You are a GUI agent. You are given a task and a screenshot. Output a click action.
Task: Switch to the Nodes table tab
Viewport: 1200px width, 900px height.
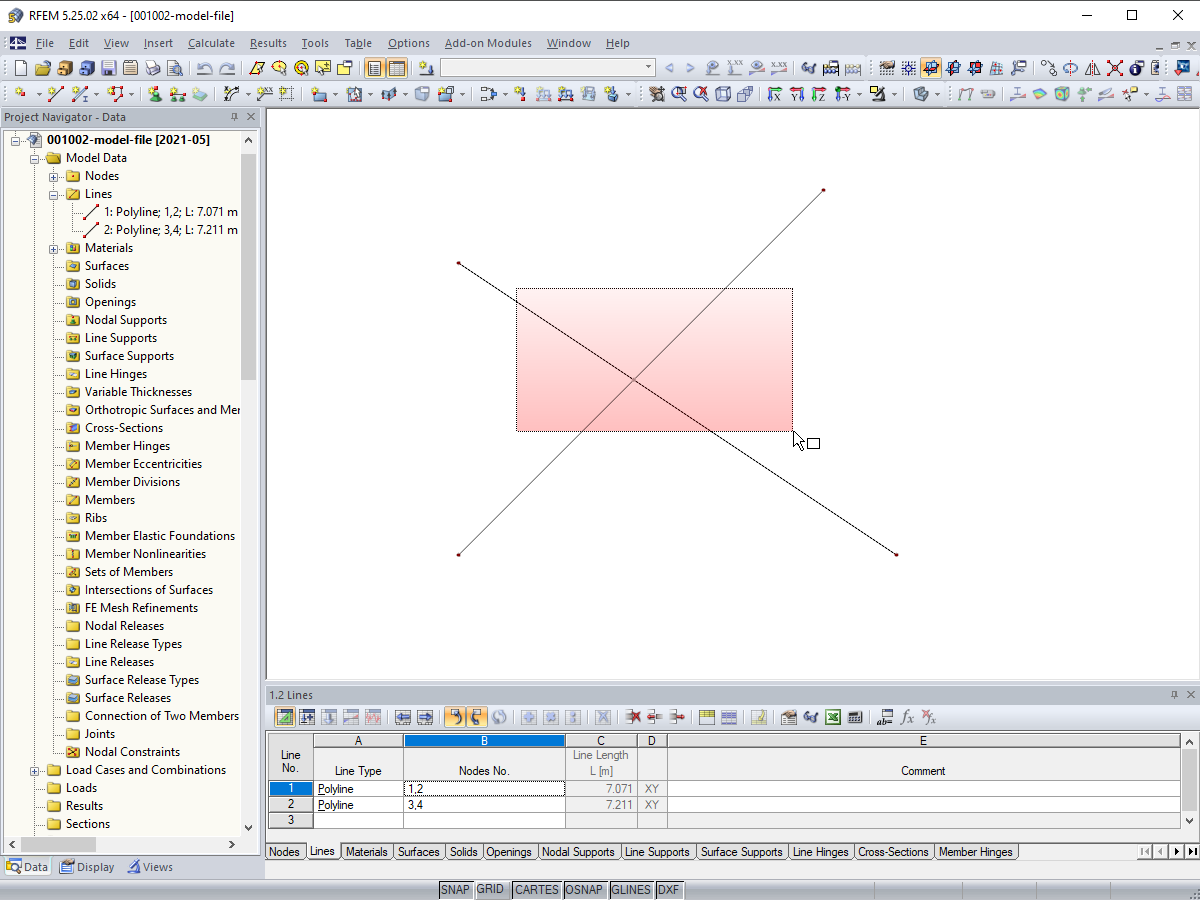click(x=284, y=851)
